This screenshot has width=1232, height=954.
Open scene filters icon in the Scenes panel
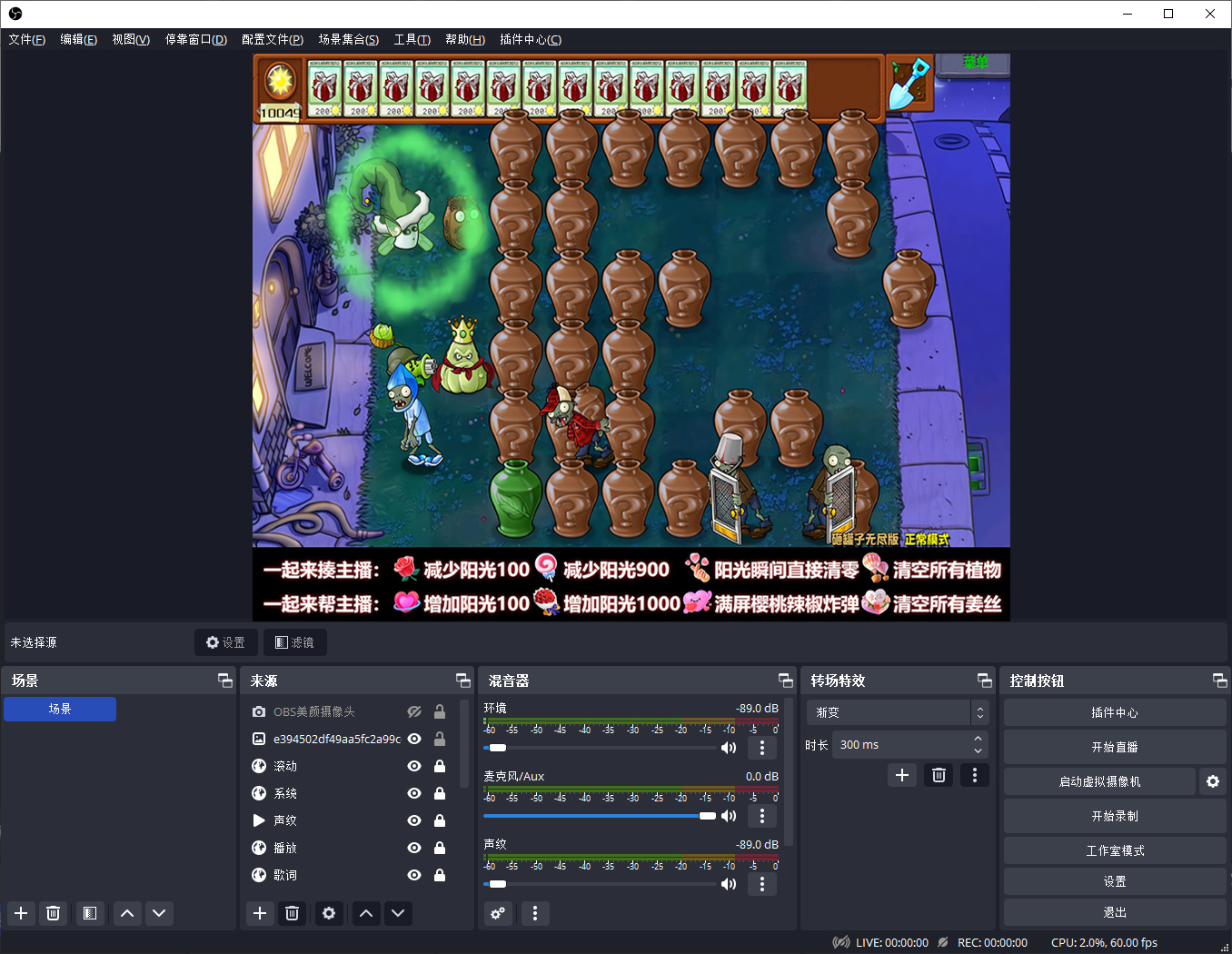coord(89,913)
